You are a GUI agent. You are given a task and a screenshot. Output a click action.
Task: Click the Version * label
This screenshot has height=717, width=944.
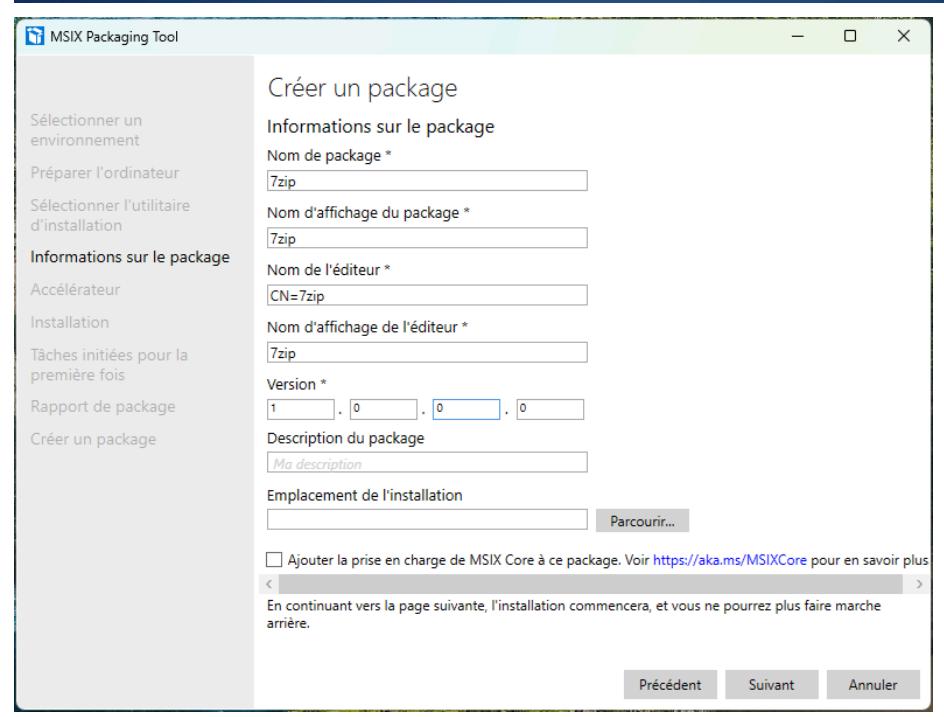[x=296, y=384]
